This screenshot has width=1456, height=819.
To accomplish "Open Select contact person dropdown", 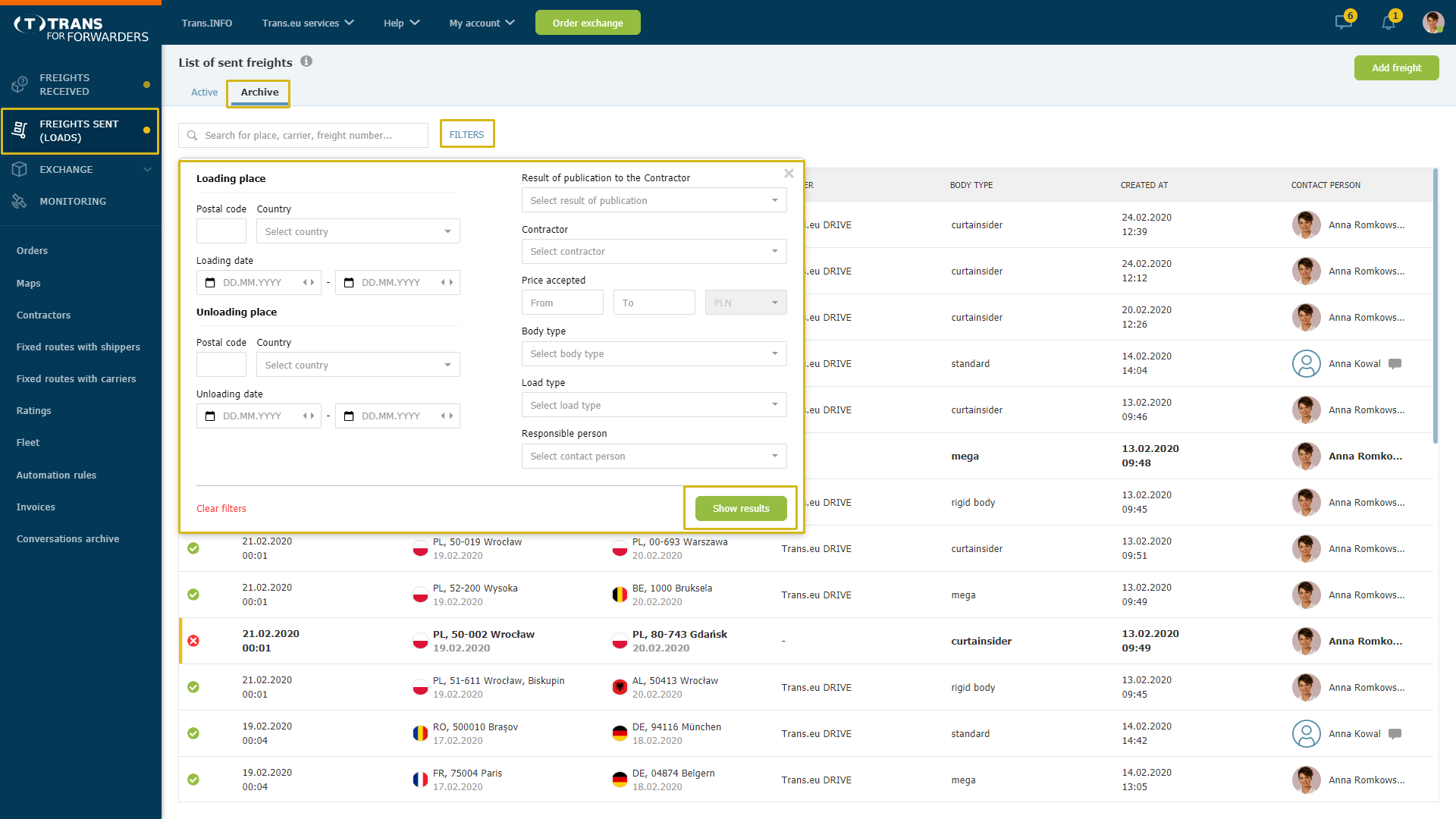I will click(x=654, y=456).
